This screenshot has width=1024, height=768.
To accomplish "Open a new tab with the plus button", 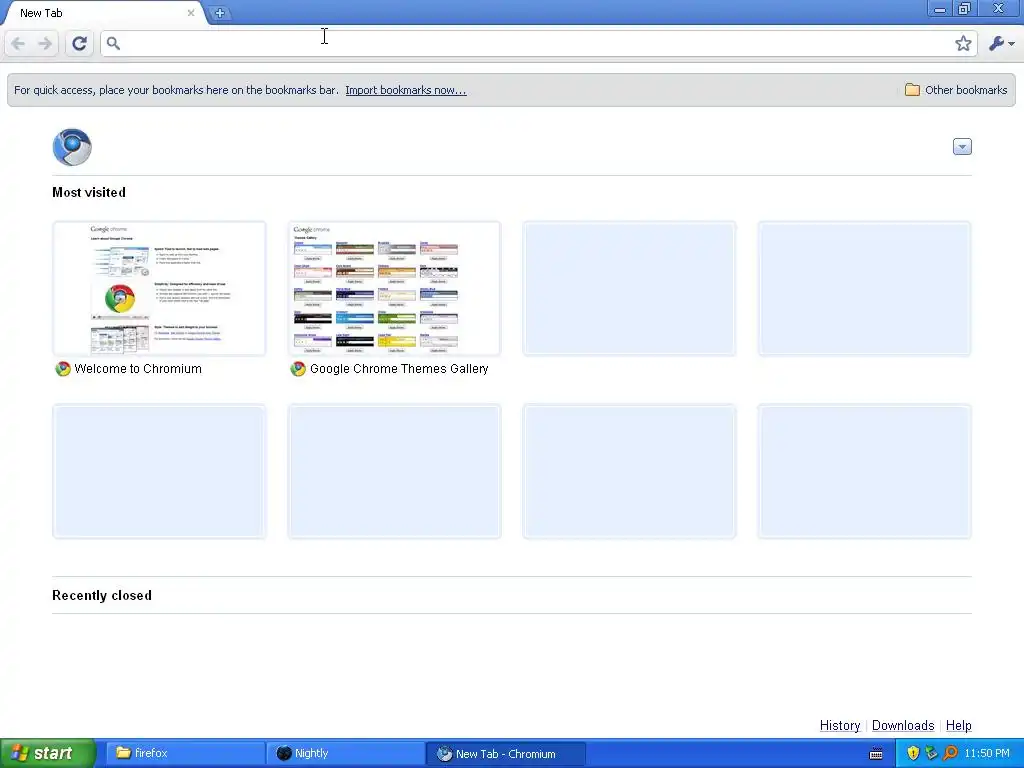I will pos(220,12).
